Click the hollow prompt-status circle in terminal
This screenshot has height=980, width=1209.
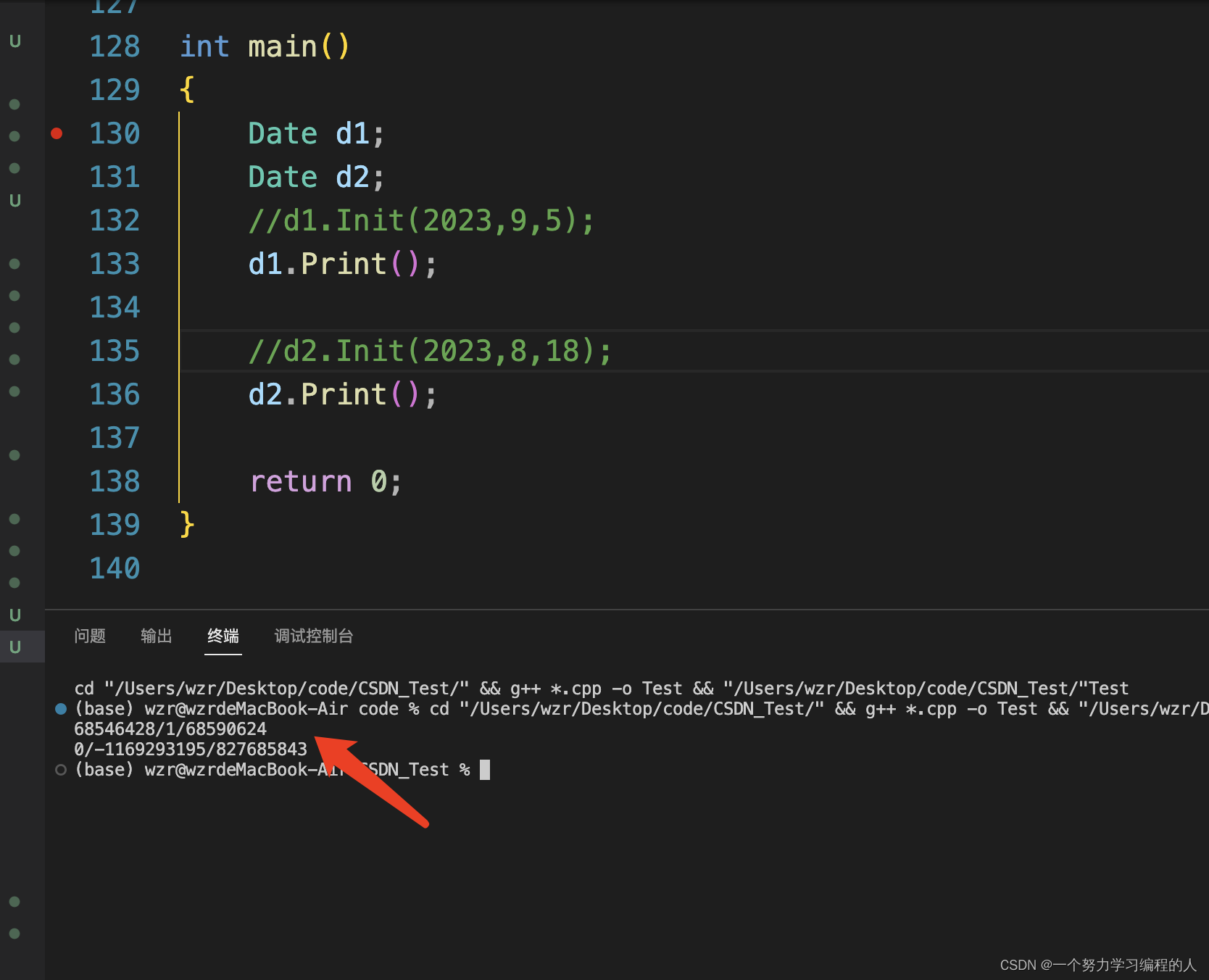[61, 770]
